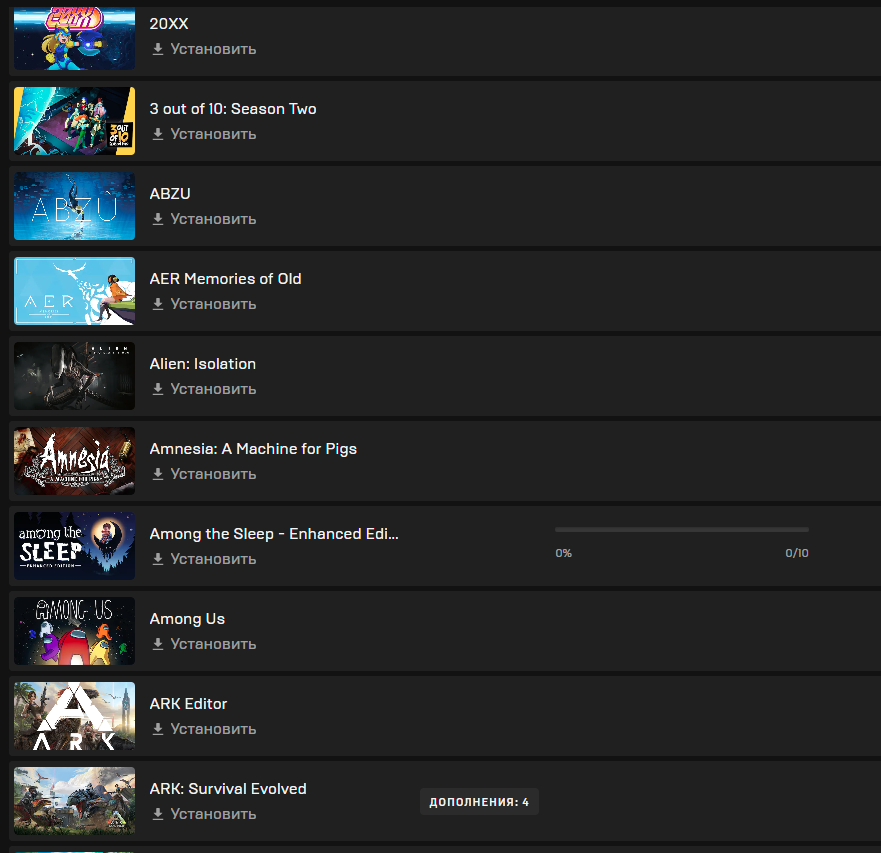Select the "Among Us" title text

(187, 619)
